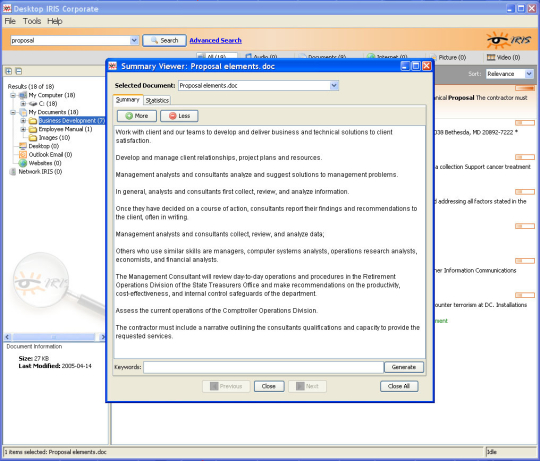Select Images (10) tree item
This screenshot has height=461, width=540.
coord(54,138)
